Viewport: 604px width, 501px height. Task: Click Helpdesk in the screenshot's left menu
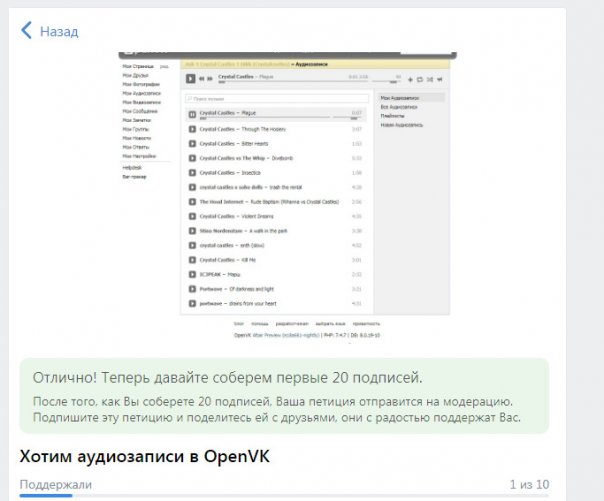point(132,168)
